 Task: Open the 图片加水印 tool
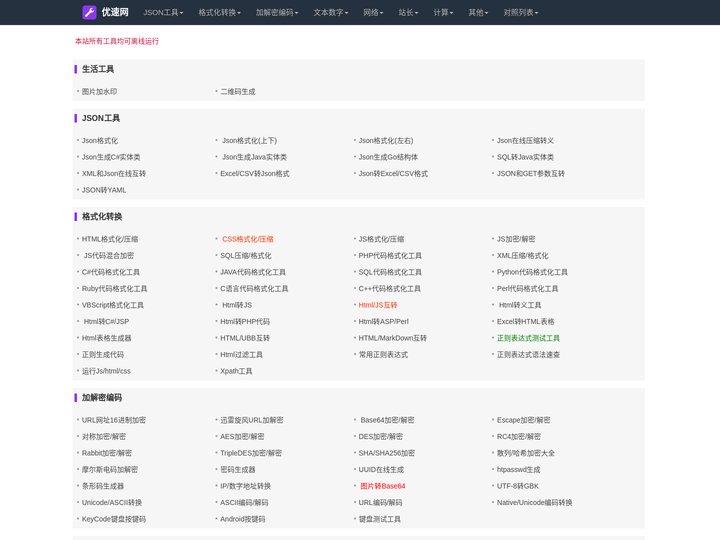point(99,91)
